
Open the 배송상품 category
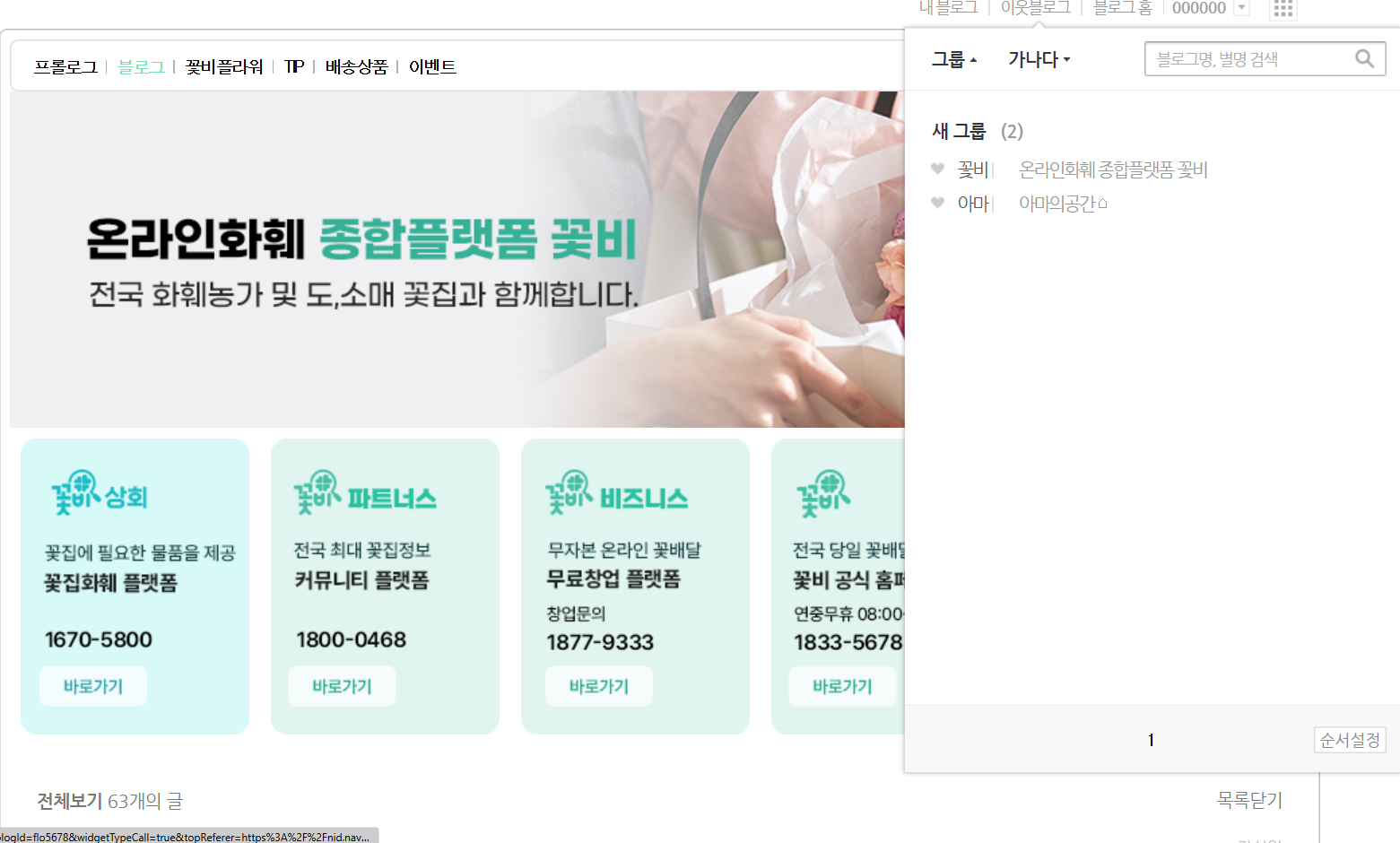[356, 66]
